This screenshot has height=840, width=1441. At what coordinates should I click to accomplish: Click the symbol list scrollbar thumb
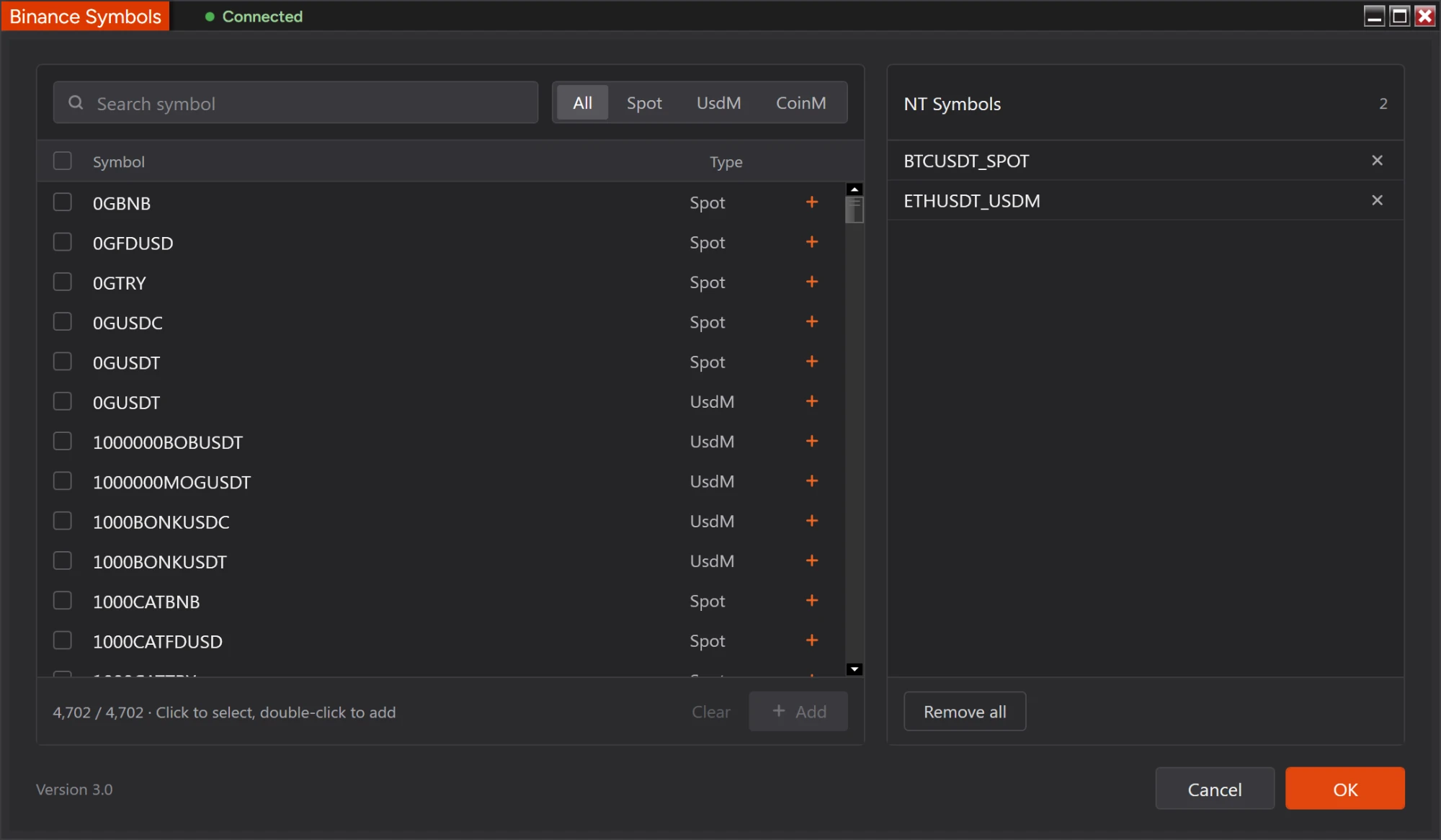(x=855, y=210)
